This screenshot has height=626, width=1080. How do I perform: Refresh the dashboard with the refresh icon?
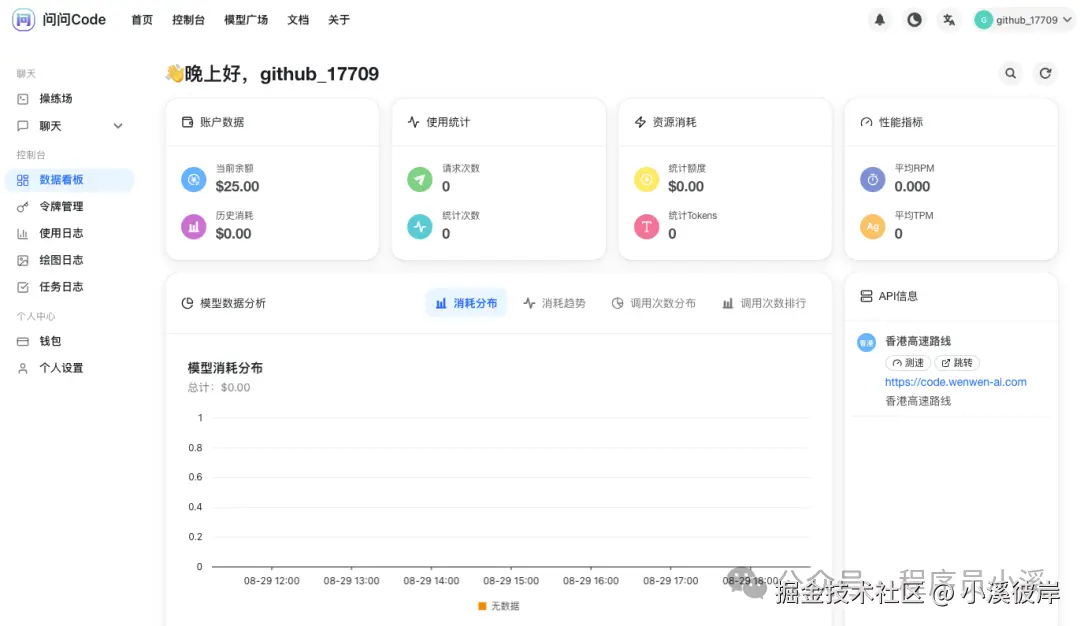[x=1045, y=72]
